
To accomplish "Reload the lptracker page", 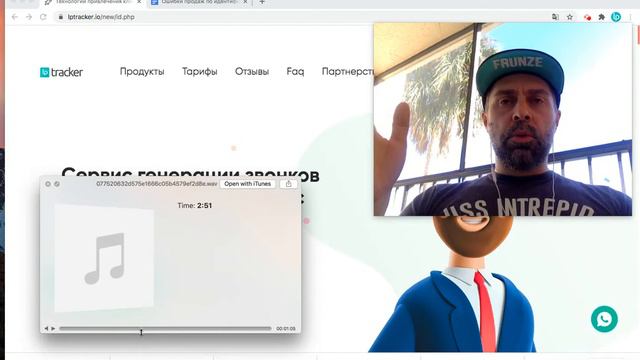I will click(x=43, y=17).
